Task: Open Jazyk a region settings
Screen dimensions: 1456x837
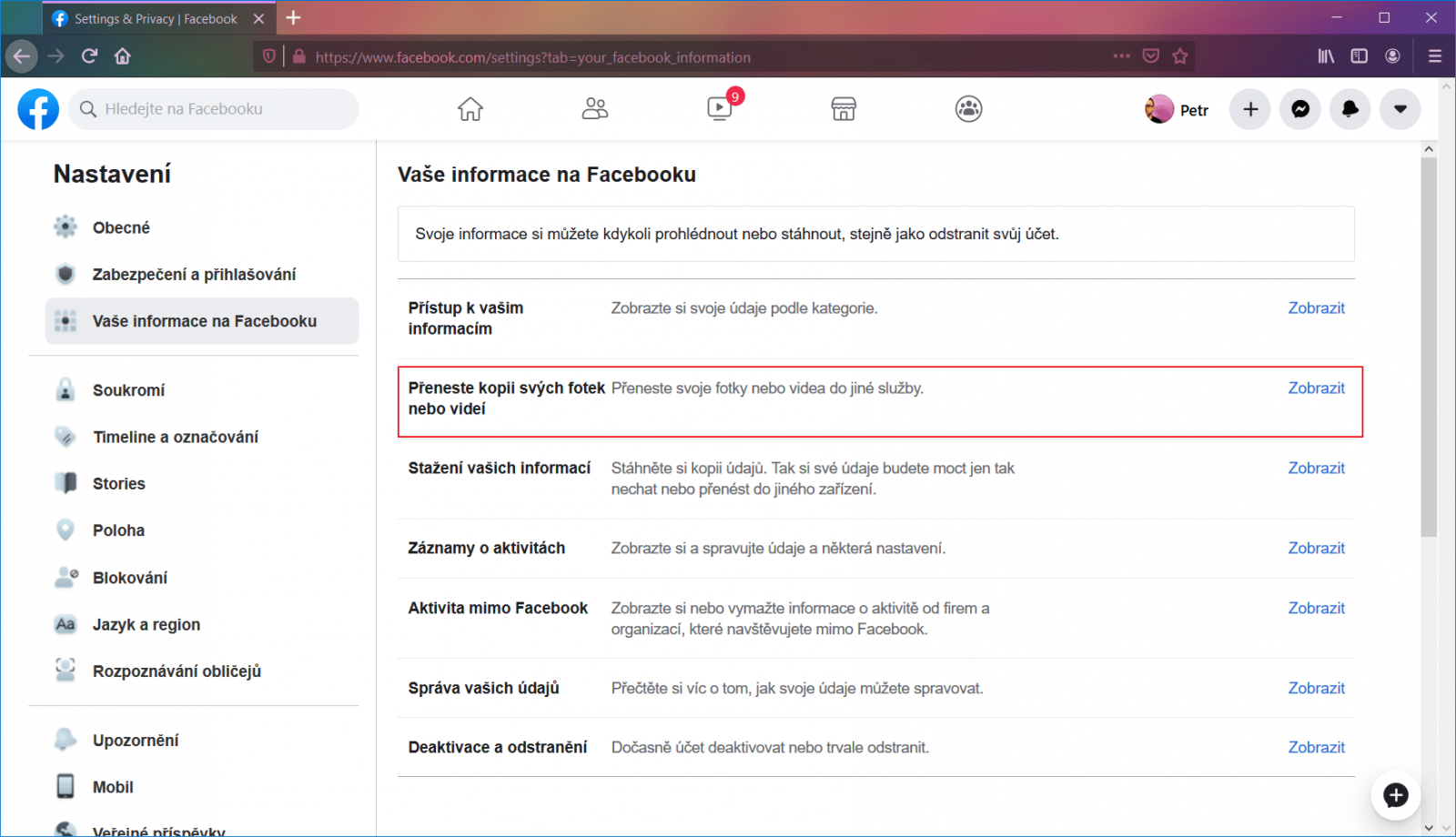Action: pos(202,624)
